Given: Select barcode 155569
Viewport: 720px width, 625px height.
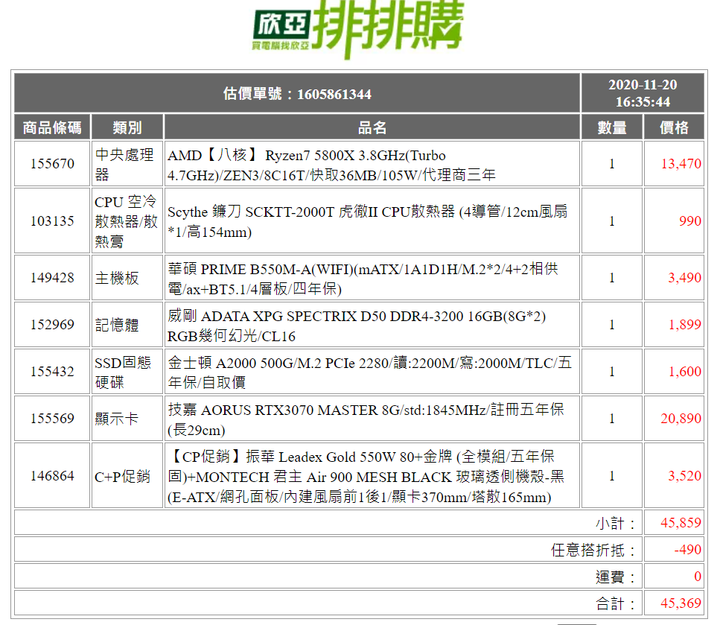Looking at the screenshot, I should [52, 418].
